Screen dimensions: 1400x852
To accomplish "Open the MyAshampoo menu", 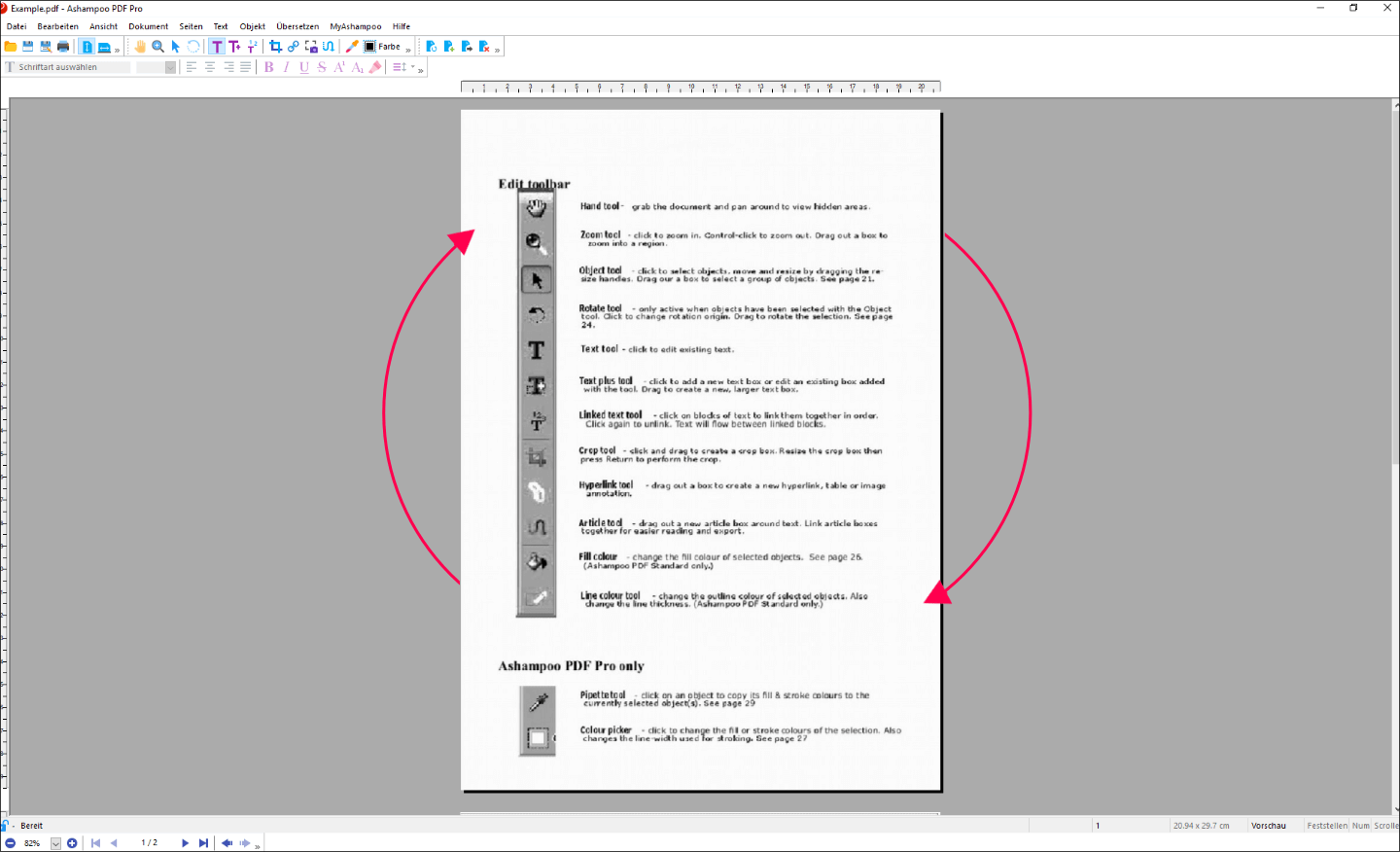I will [356, 26].
